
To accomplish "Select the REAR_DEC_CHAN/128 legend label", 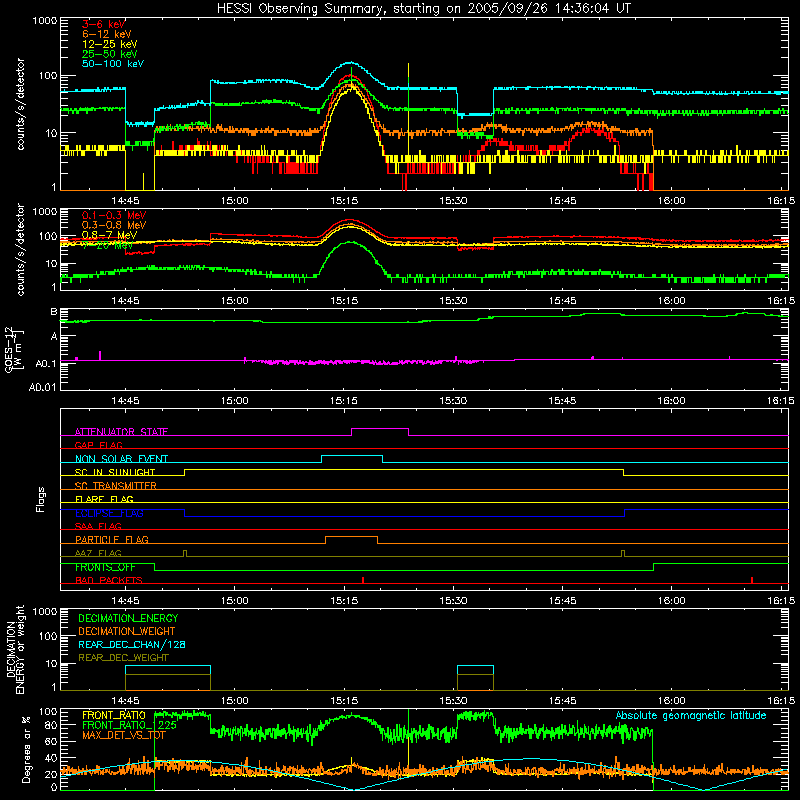I will click(132, 644).
